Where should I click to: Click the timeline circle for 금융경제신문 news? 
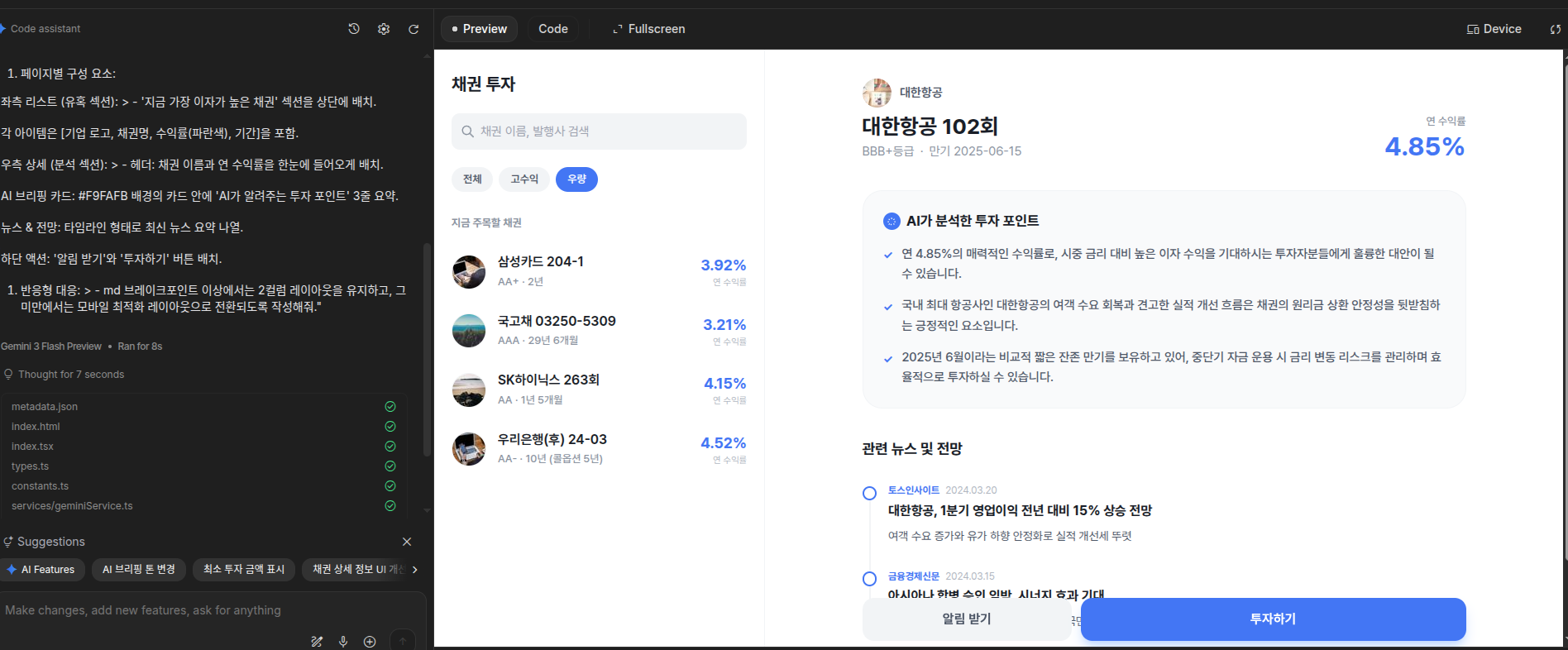(869, 580)
